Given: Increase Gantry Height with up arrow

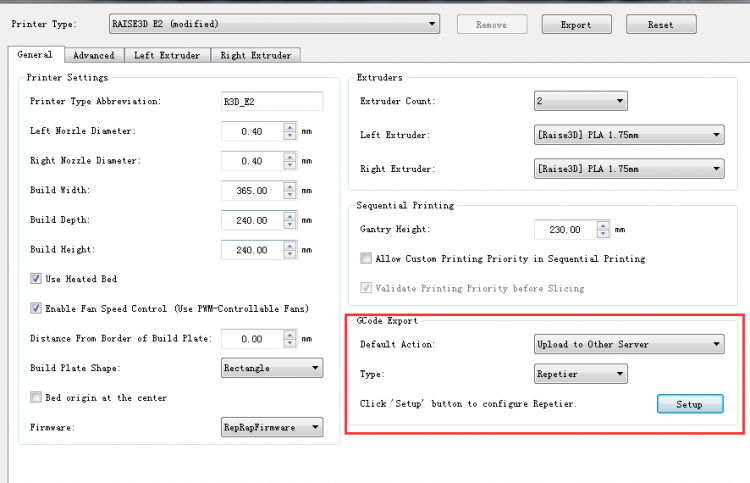Looking at the screenshot, I should click(x=603, y=225).
